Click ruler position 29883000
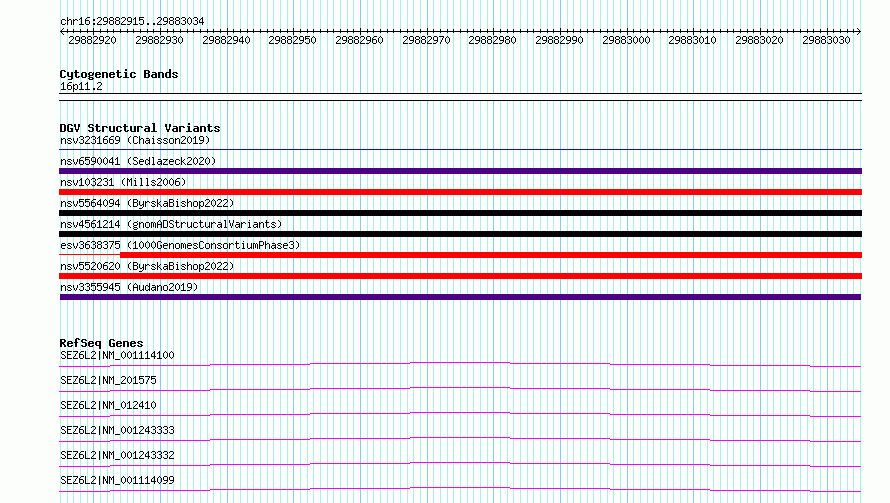Screen dimensions: 890x503 coord(626,40)
